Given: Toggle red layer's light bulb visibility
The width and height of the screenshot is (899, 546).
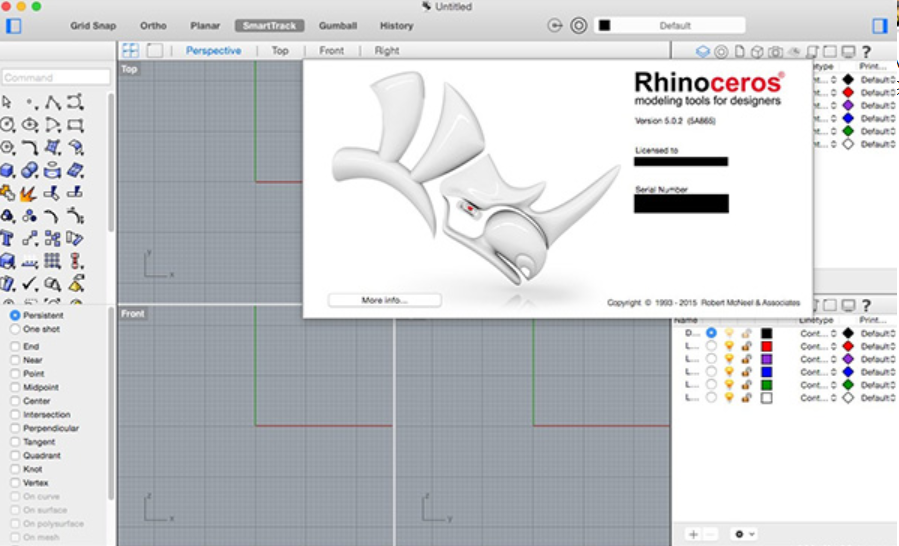Looking at the screenshot, I should (x=729, y=346).
